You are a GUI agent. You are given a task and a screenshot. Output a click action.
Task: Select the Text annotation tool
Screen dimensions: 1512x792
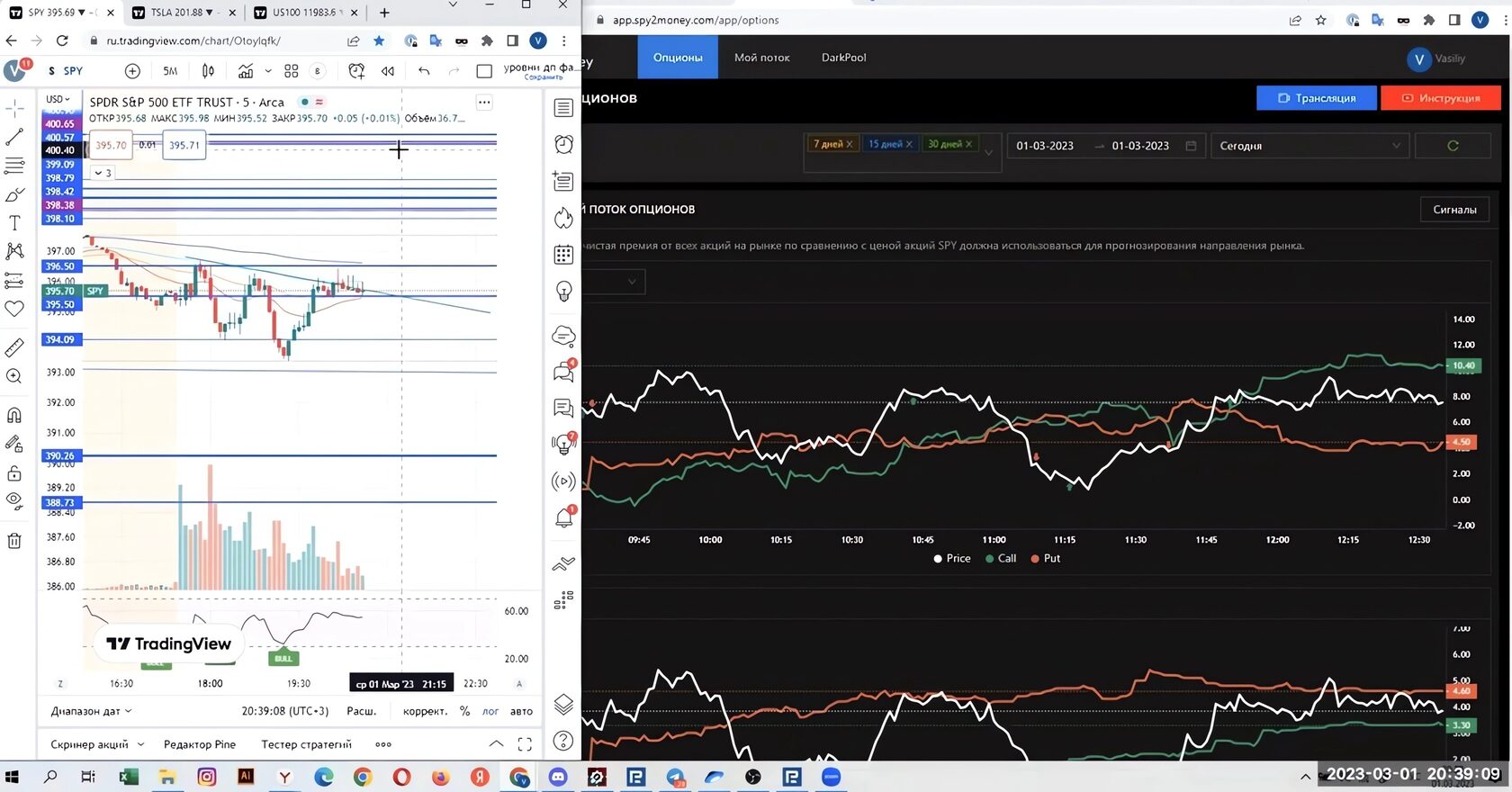coord(14,222)
